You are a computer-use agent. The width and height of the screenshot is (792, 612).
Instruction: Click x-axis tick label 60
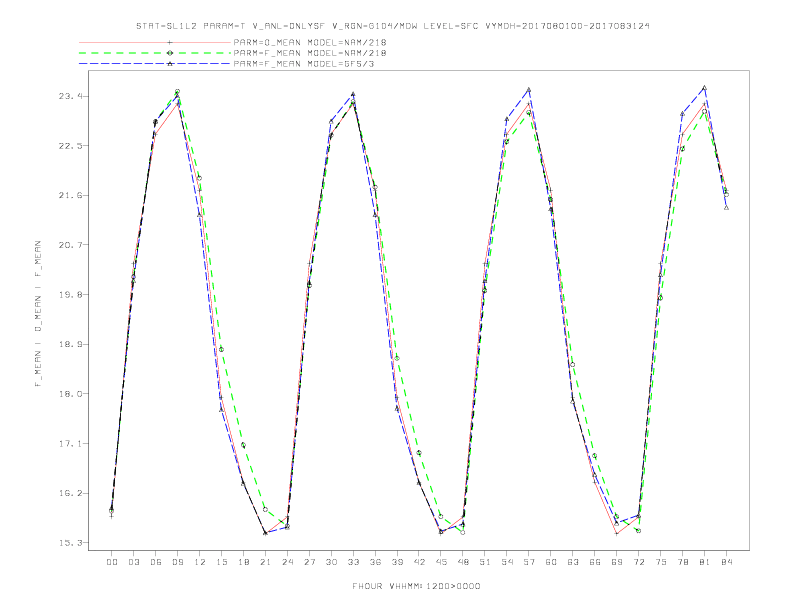click(x=551, y=562)
